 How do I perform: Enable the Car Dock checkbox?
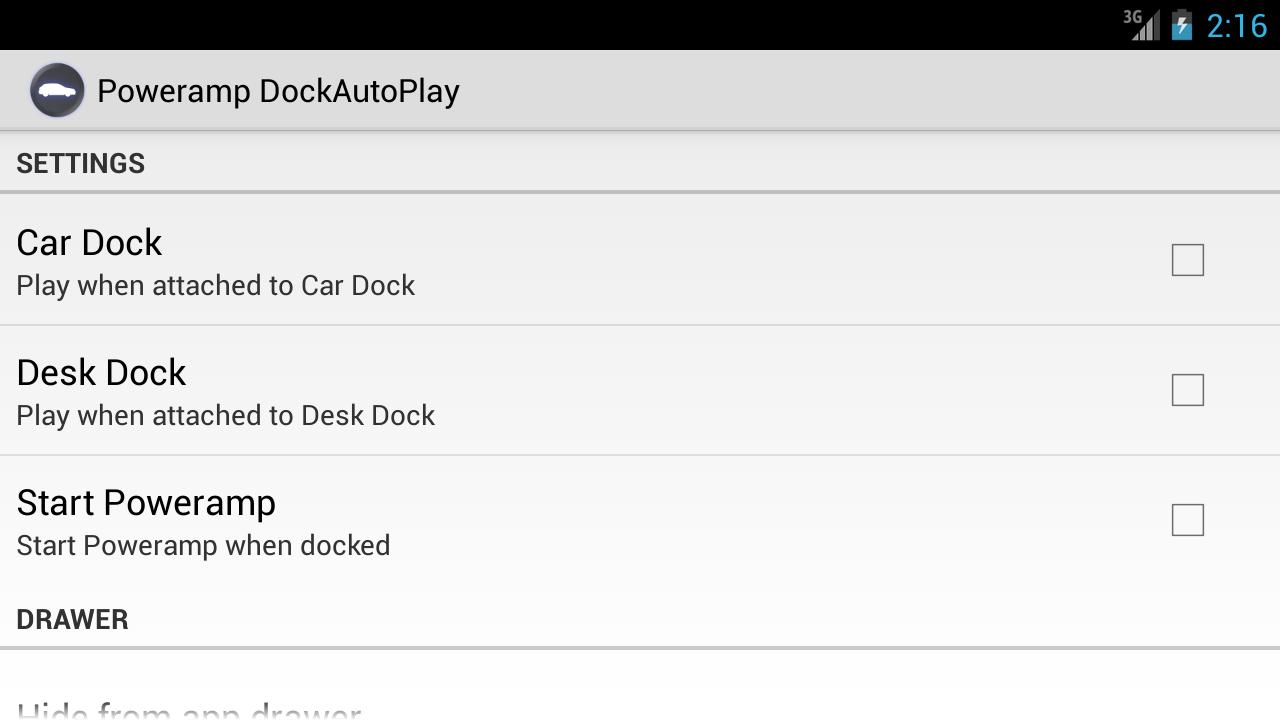pyautogui.click(x=1187, y=260)
